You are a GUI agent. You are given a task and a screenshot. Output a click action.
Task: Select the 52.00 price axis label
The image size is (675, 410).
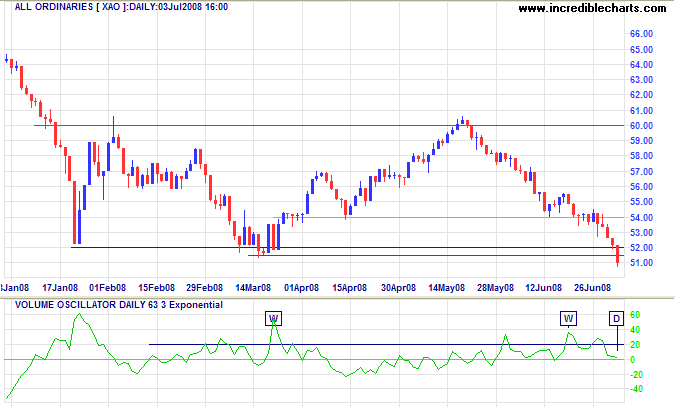[x=641, y=248]
